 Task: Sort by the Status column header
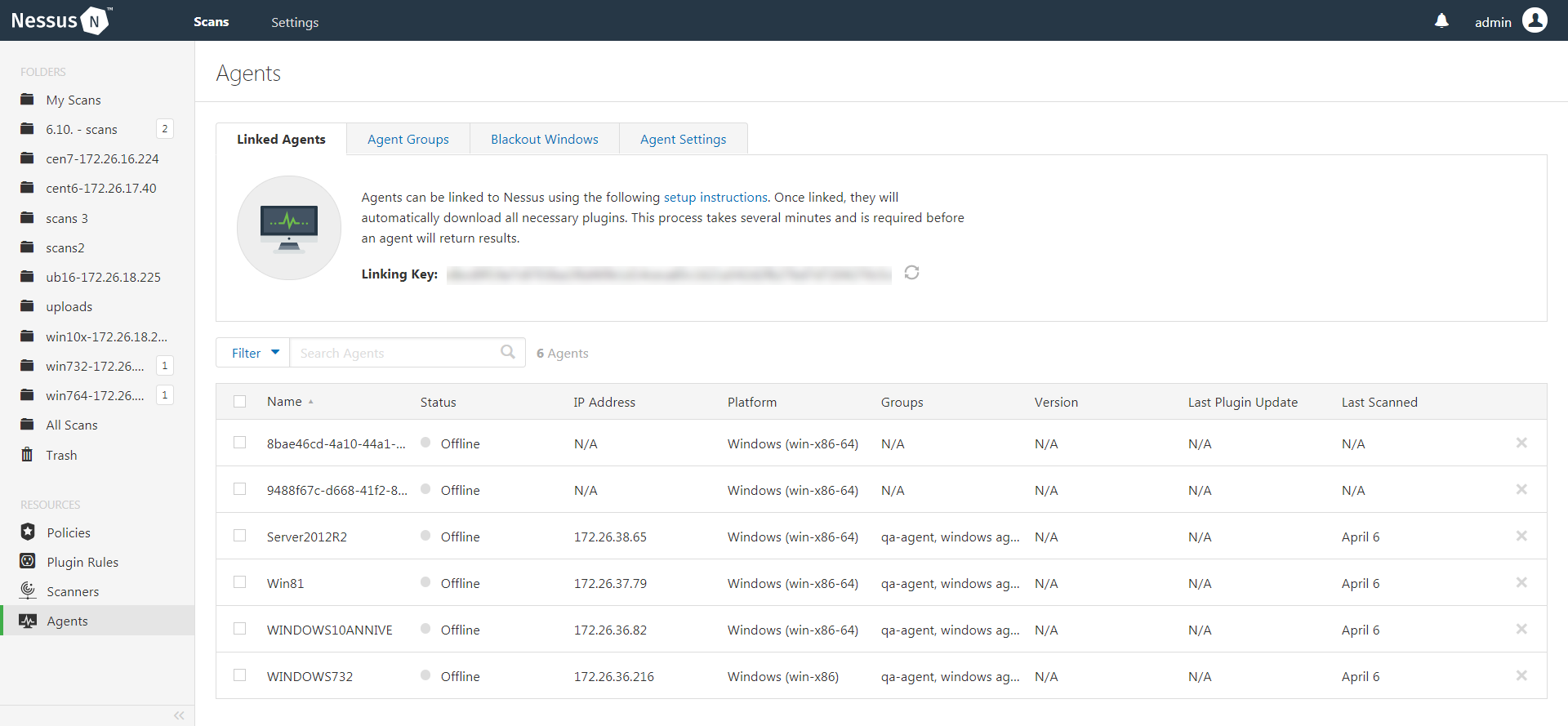tap(439, 402)
